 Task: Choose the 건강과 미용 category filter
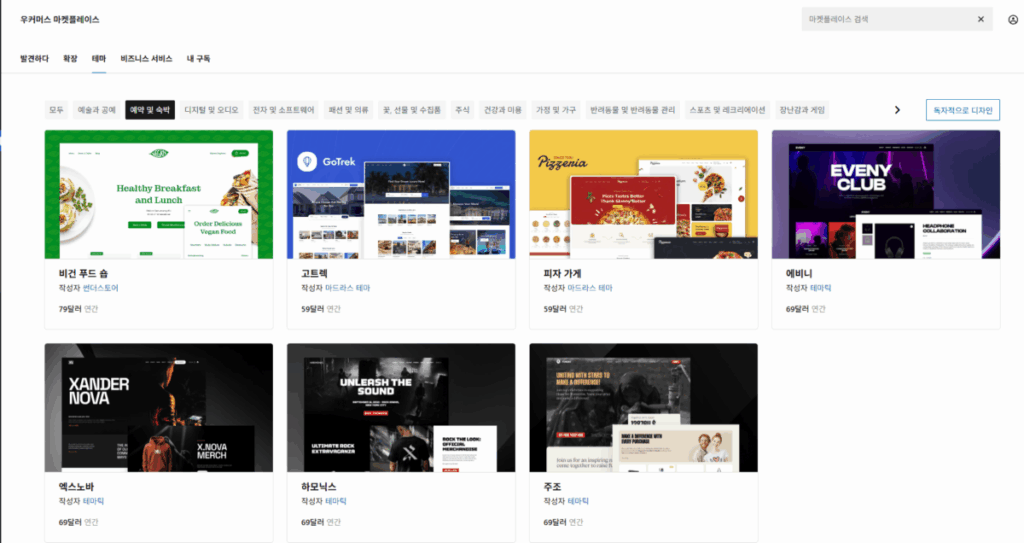pos(502,110)
